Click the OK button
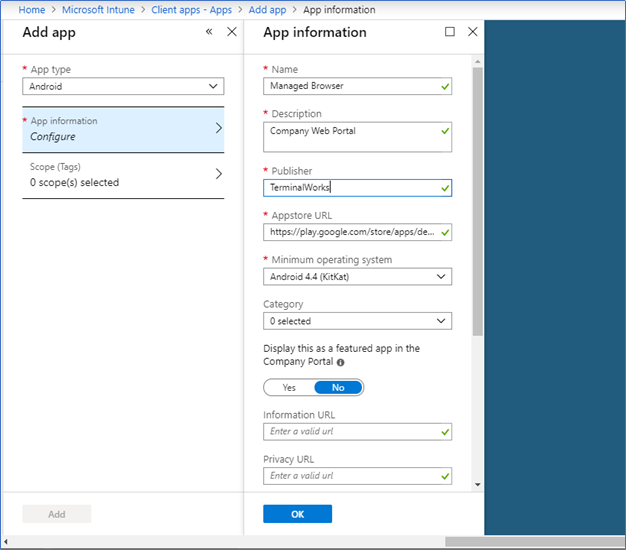The height and width of the screenshot is (550, 626). (297, 514)
